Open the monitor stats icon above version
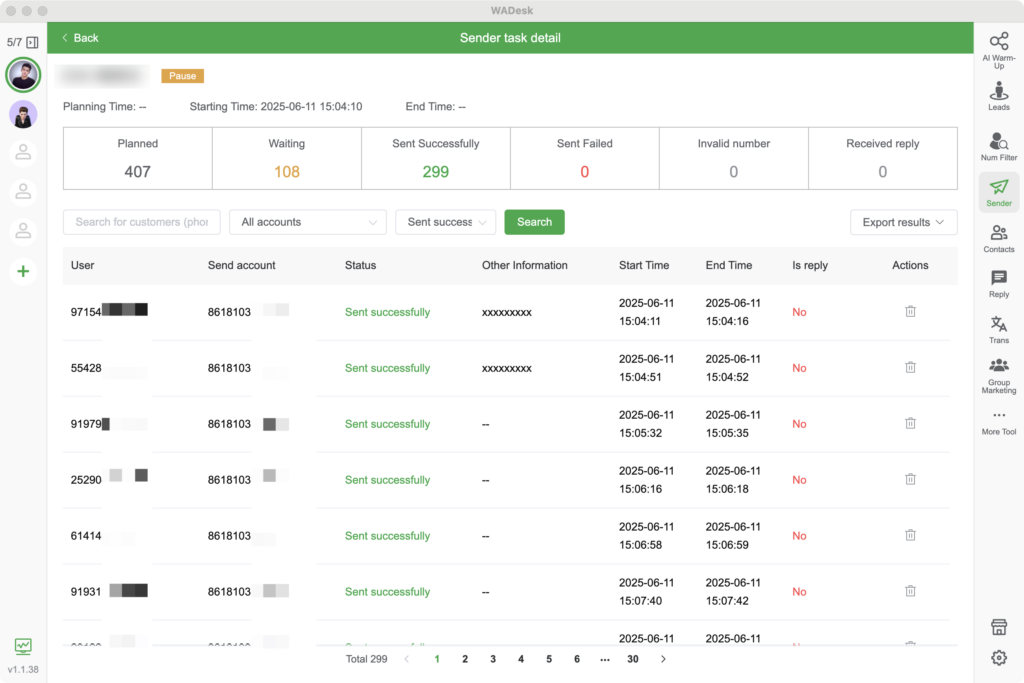Viewport: 1024px width, 683px height. tap(23, 646)
